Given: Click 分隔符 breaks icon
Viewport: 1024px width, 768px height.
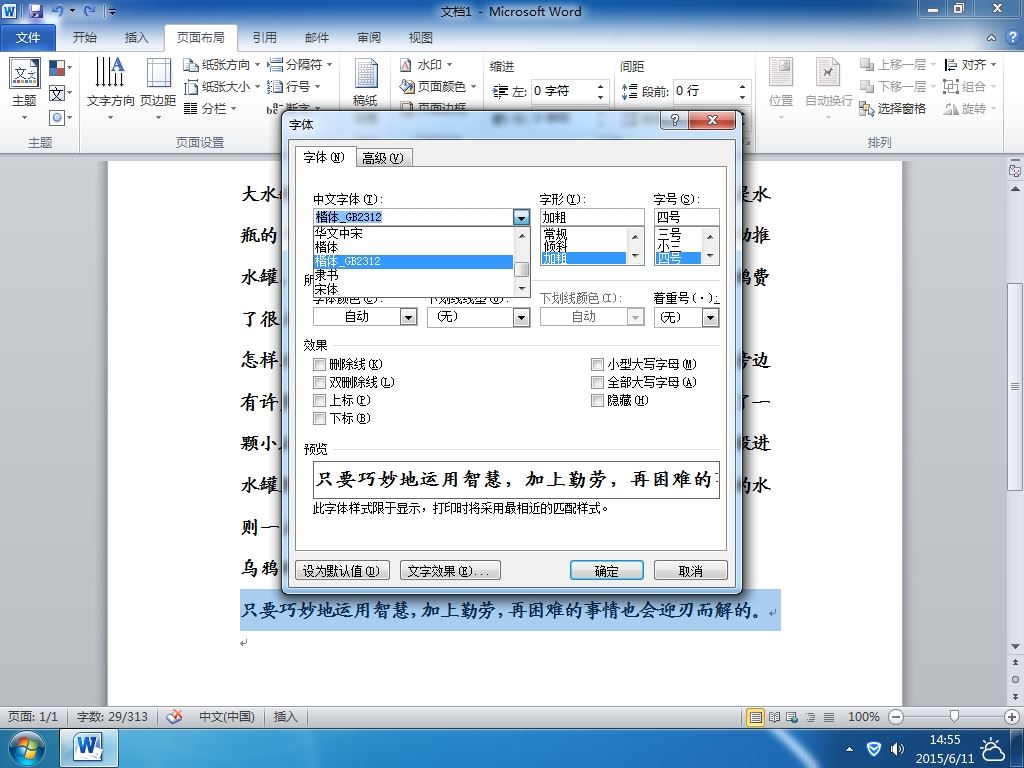Looking at the screenshot, I should 275,65.
